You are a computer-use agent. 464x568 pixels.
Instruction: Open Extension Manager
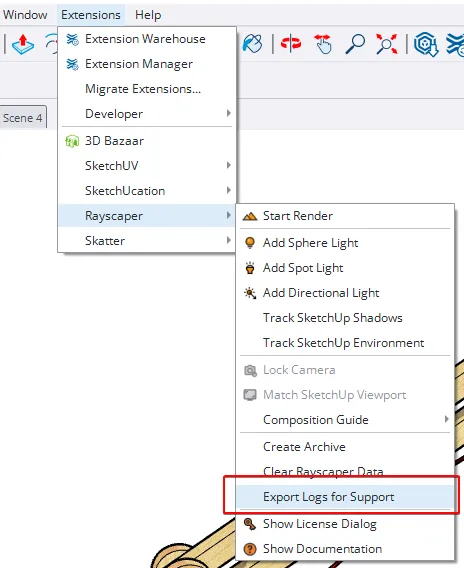pyautogui.click(x=147, y=64)
